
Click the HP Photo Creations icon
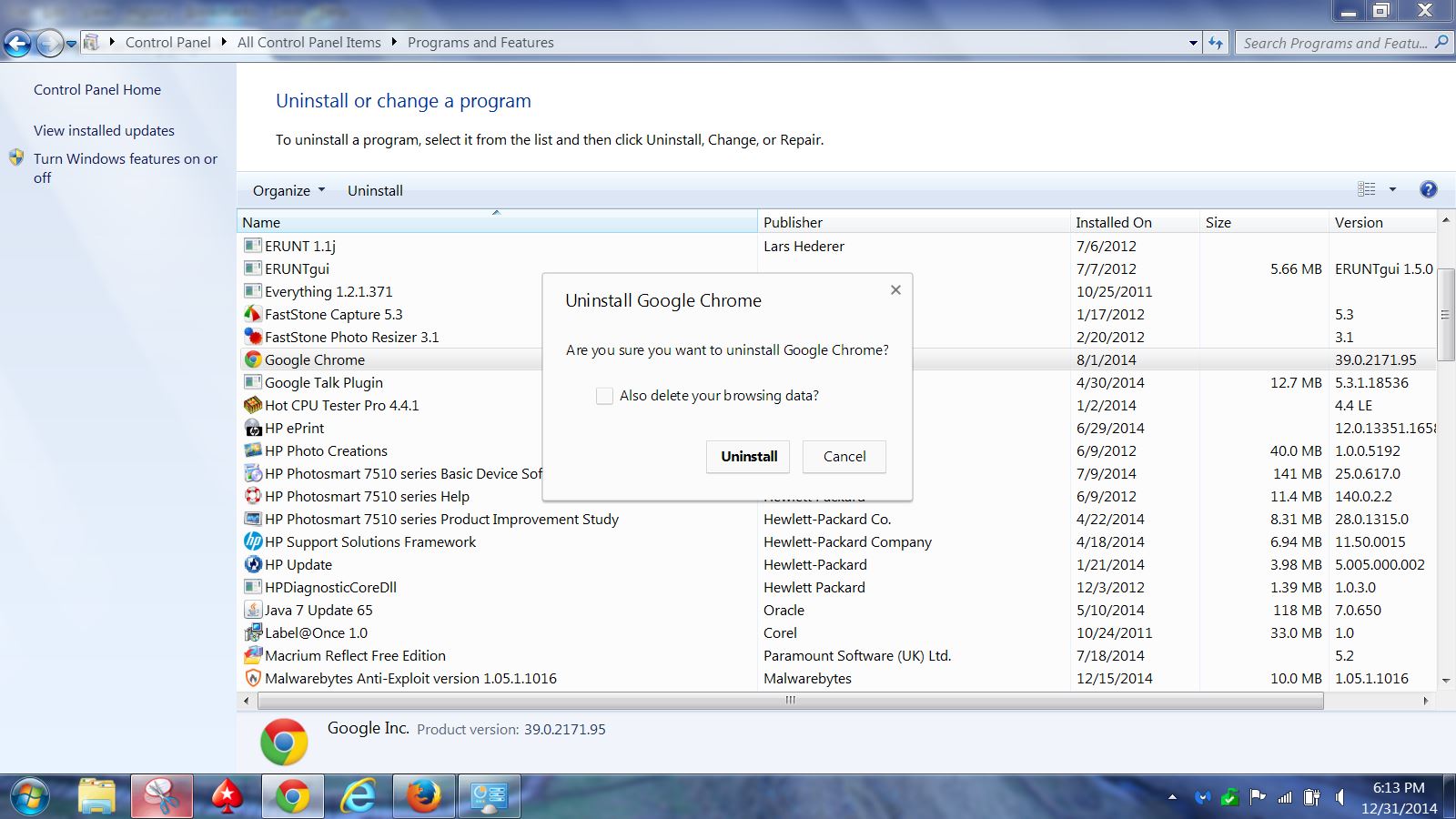[253, 450]
